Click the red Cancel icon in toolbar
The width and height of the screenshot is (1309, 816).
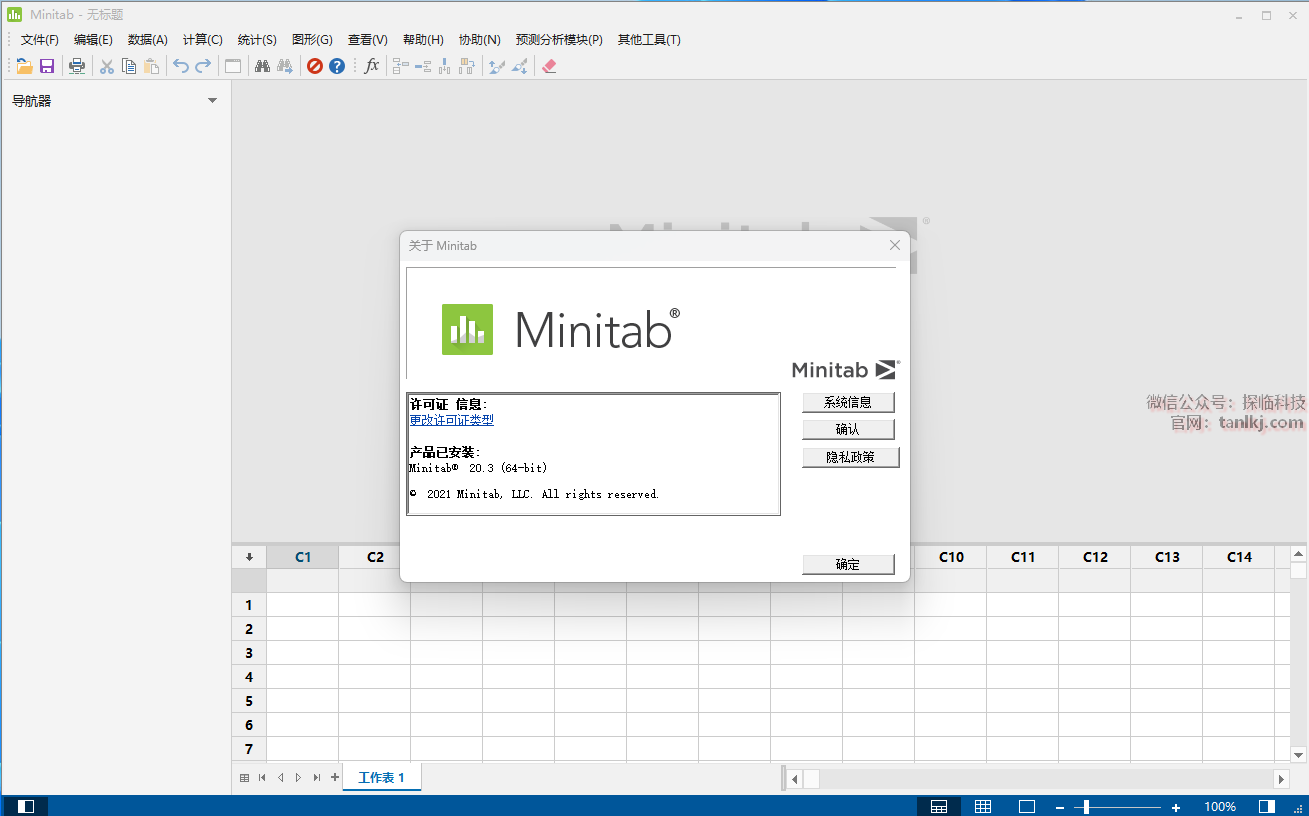point(314,66)
